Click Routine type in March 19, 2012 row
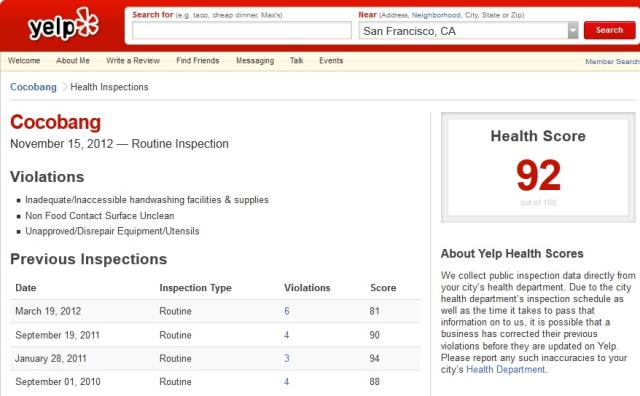640x396 pixels. pyautogui.click(x=176, y=311)
